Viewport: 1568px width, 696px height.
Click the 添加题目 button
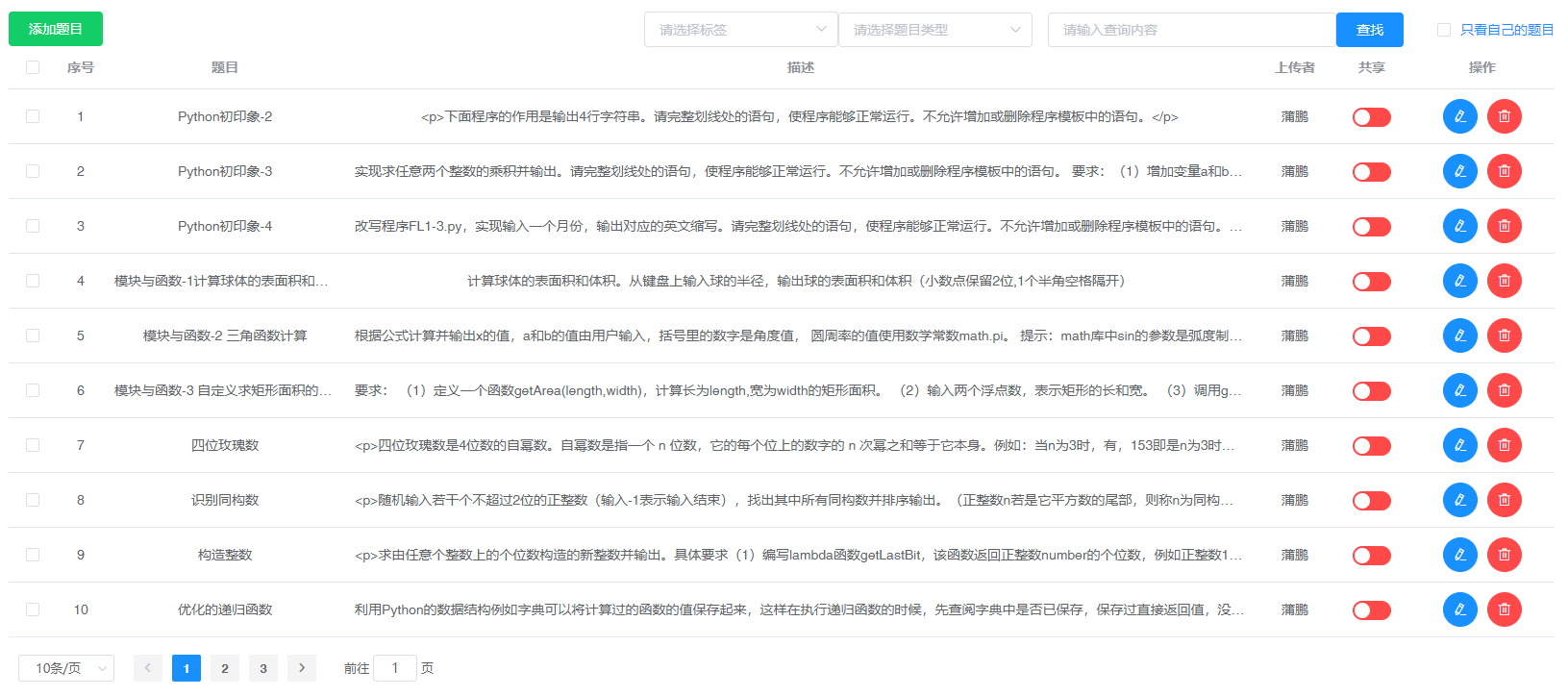(56, 29)
